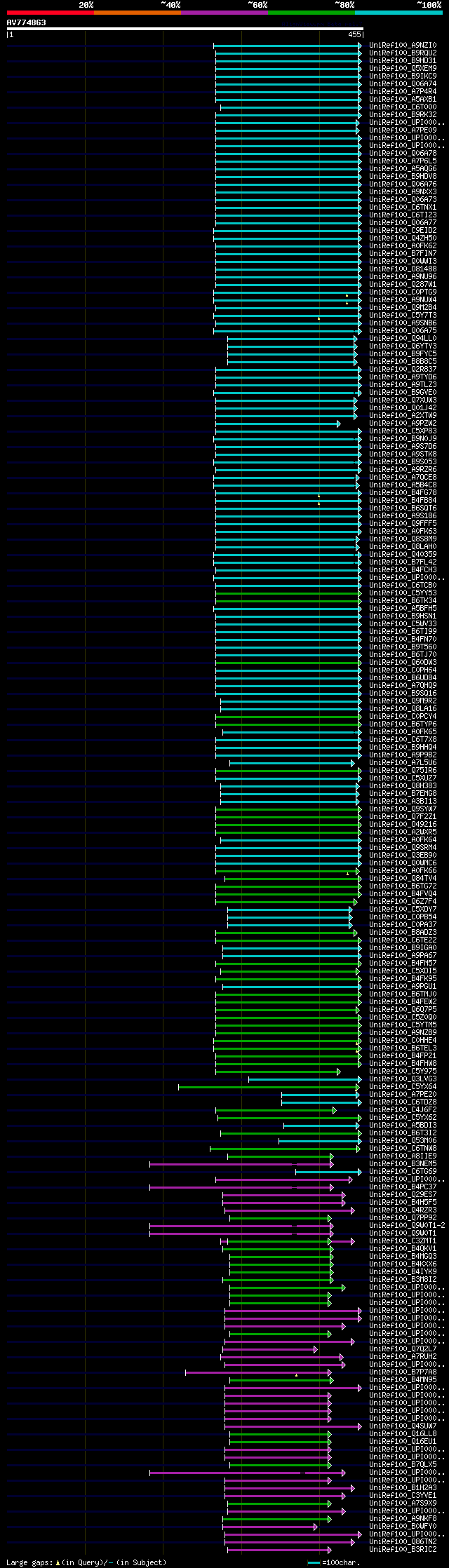Open hit UniRef100_Q4ZH50

403,238
